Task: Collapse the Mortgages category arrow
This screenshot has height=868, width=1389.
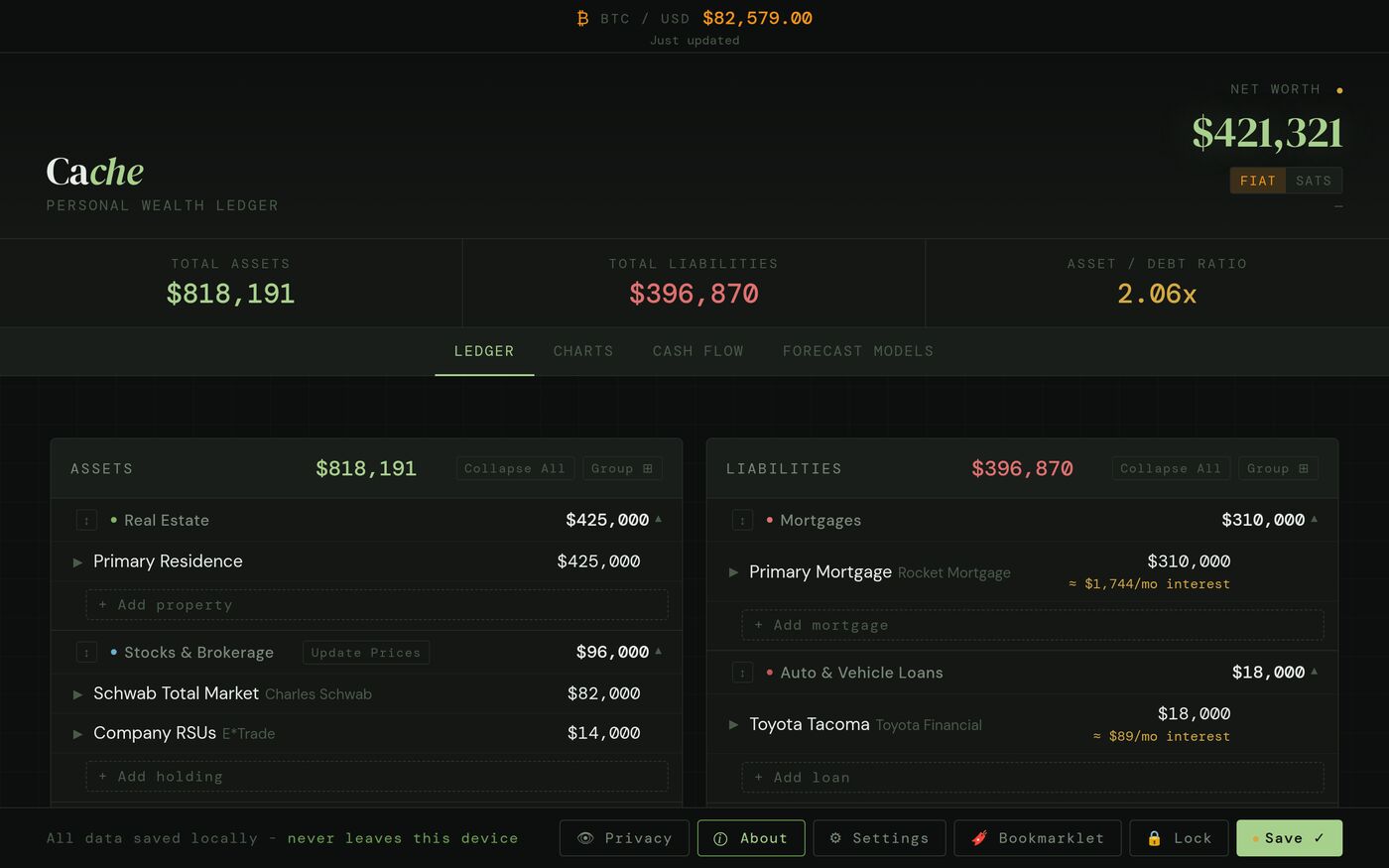Action: [x=1315, y=519]
